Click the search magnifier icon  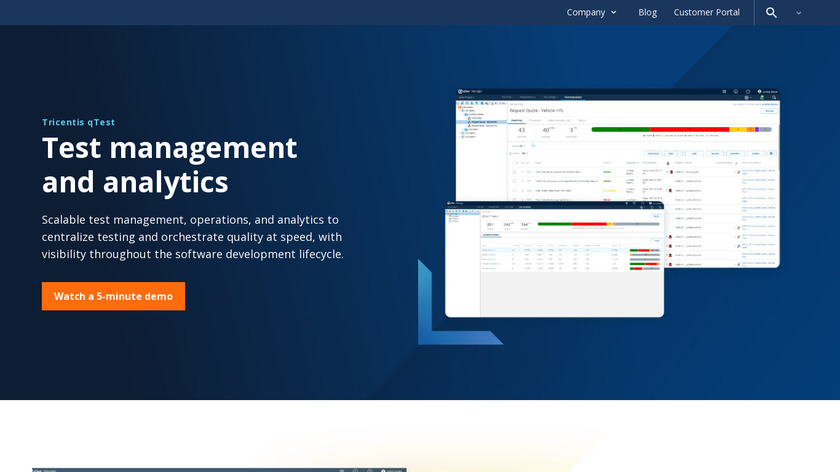pos(771,12)
